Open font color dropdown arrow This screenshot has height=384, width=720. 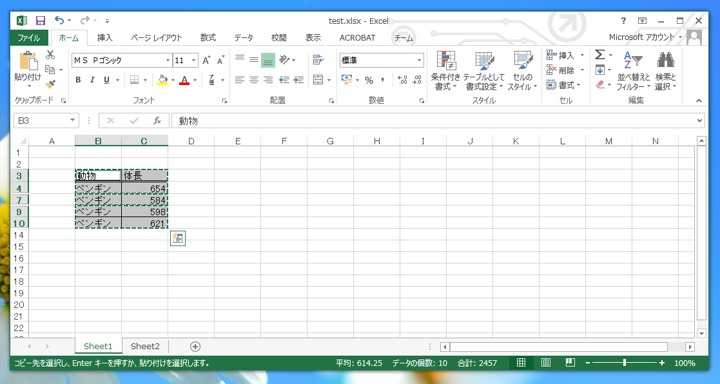(x=195, y=80)
